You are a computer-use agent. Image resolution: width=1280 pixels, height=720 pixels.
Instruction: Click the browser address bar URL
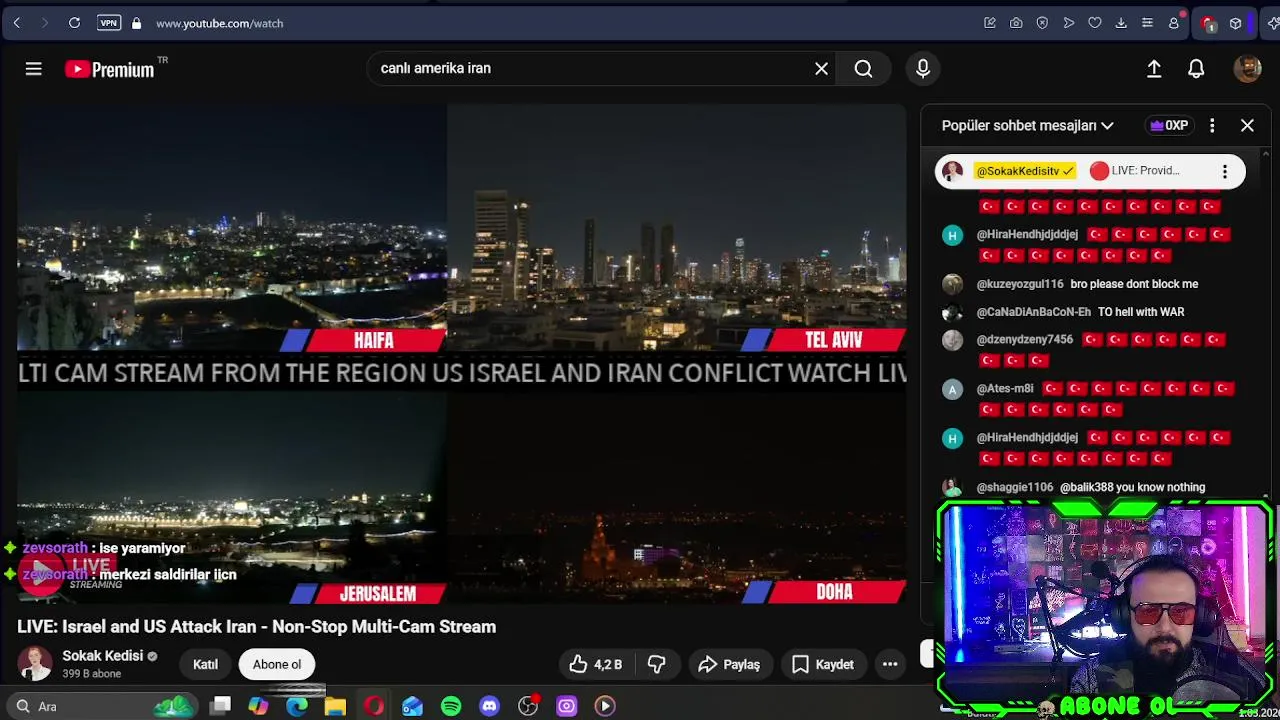point(219,23)
